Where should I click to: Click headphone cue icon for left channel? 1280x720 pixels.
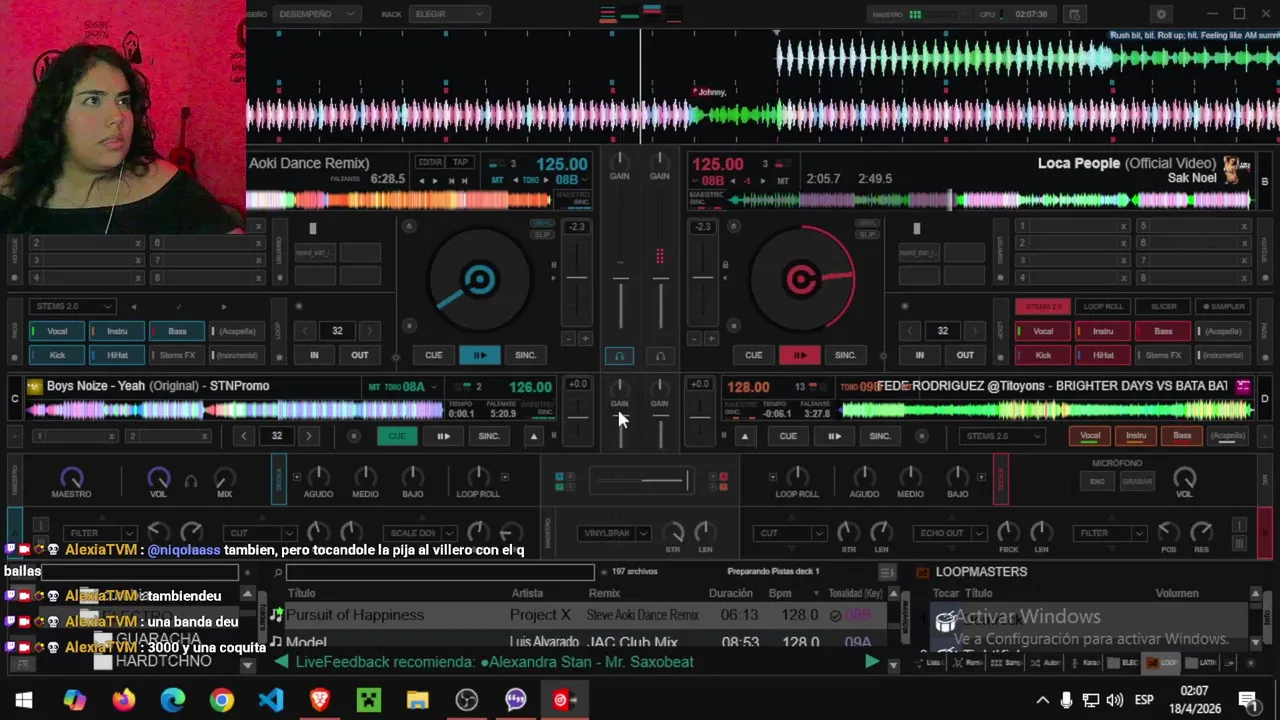point(619,355)
